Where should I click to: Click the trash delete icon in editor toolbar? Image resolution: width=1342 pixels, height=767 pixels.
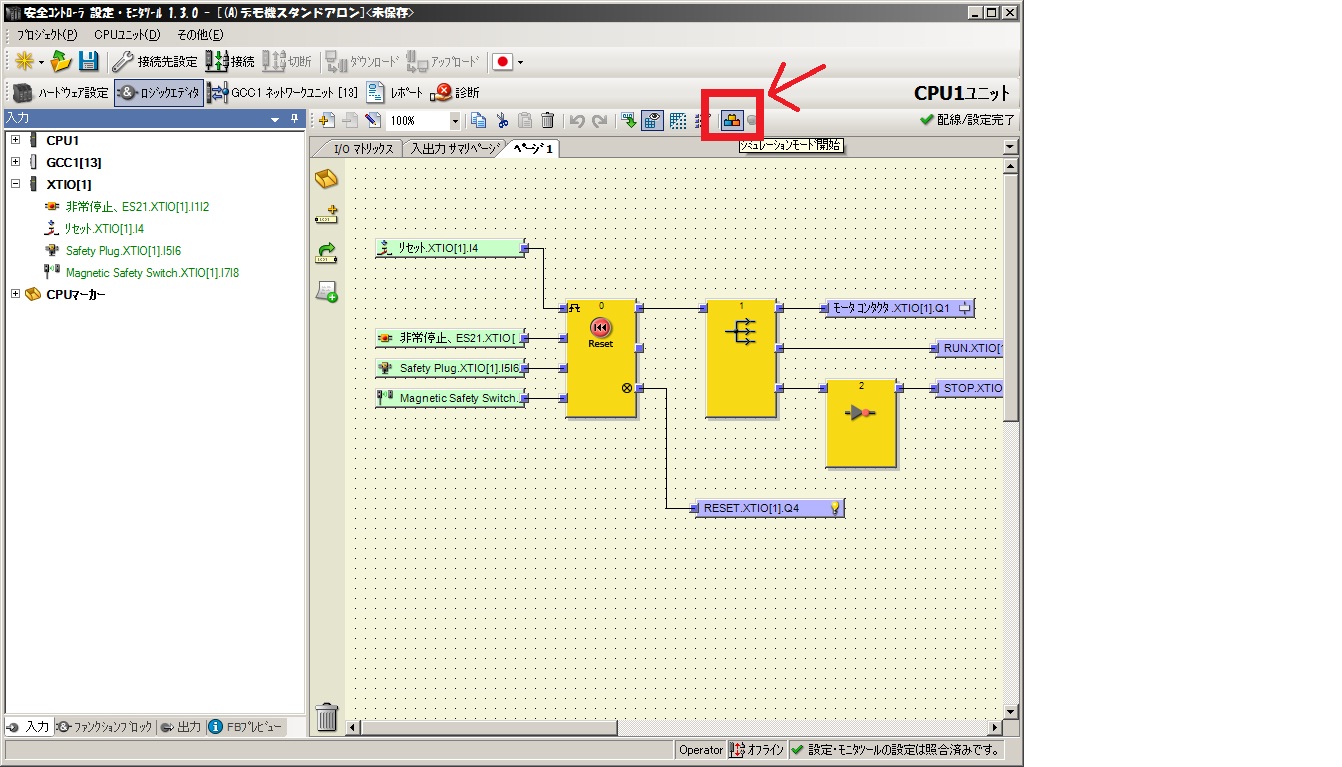click(x=547, y=121)
